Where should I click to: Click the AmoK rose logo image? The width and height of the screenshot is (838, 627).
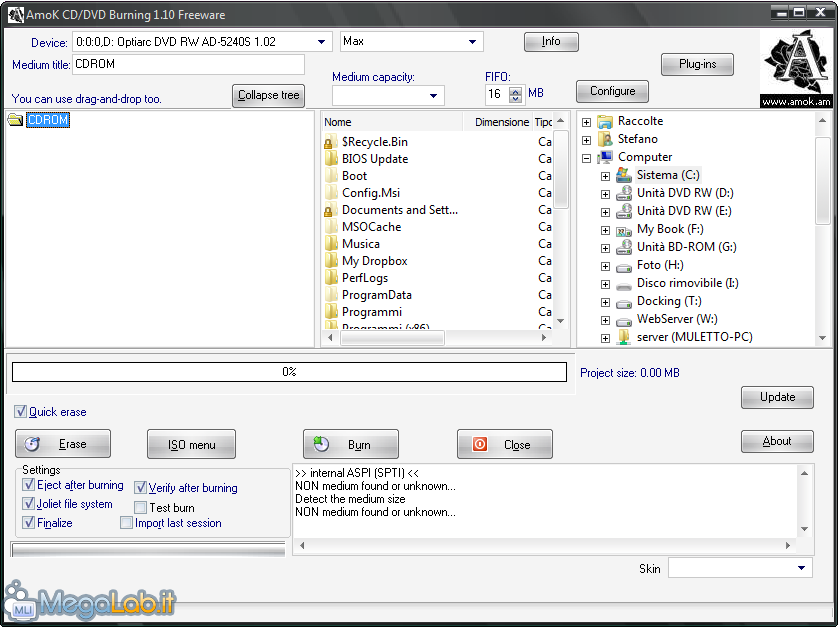point(796,68)
